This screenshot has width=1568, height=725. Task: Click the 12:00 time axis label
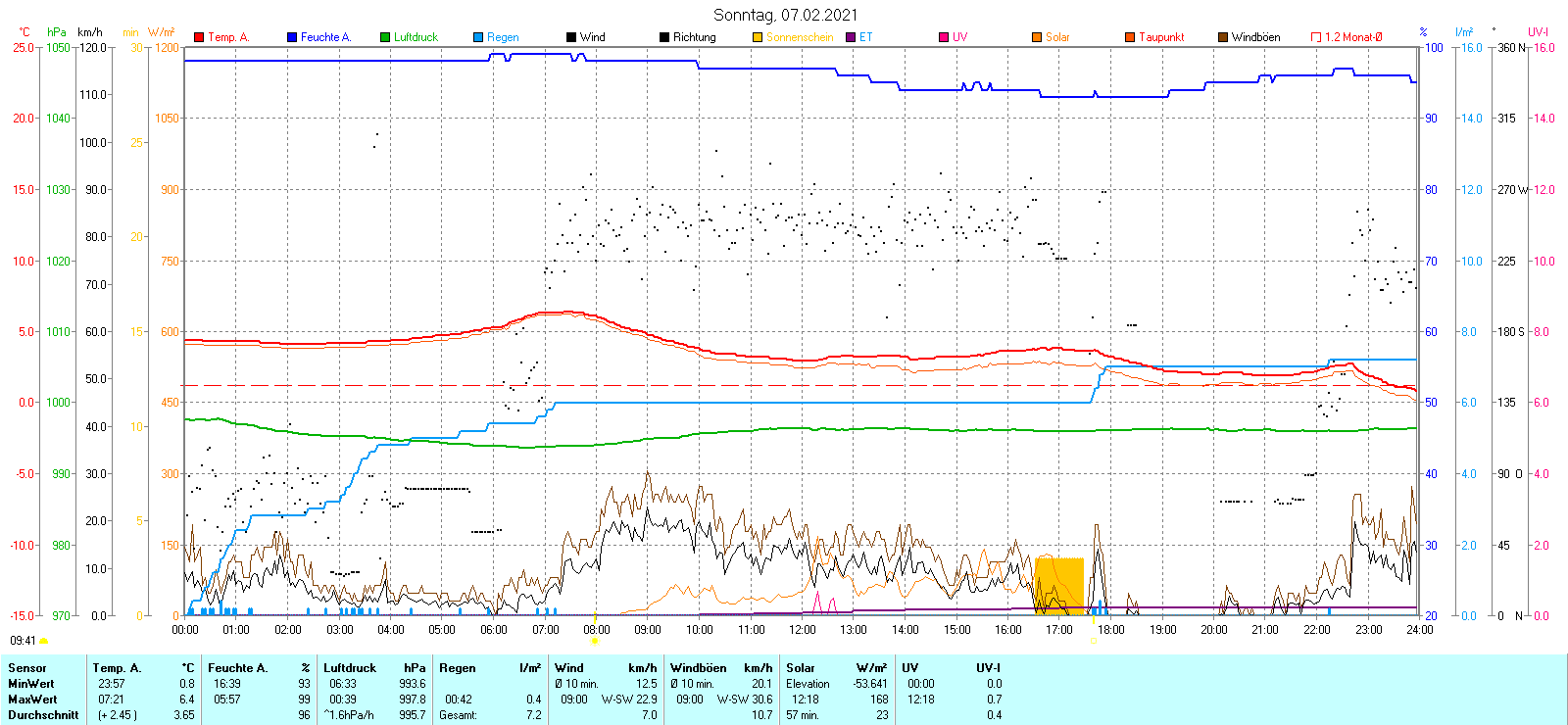click(x=802, y=630)
